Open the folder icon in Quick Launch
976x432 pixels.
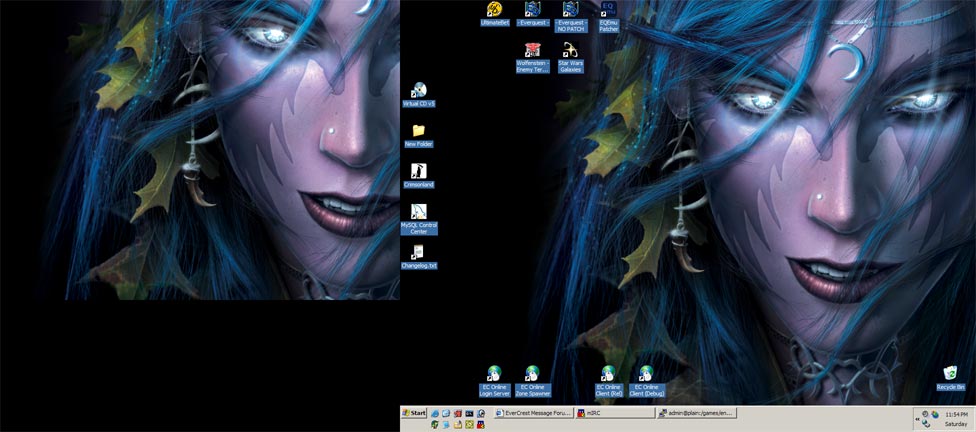click(x=458, y=425)
